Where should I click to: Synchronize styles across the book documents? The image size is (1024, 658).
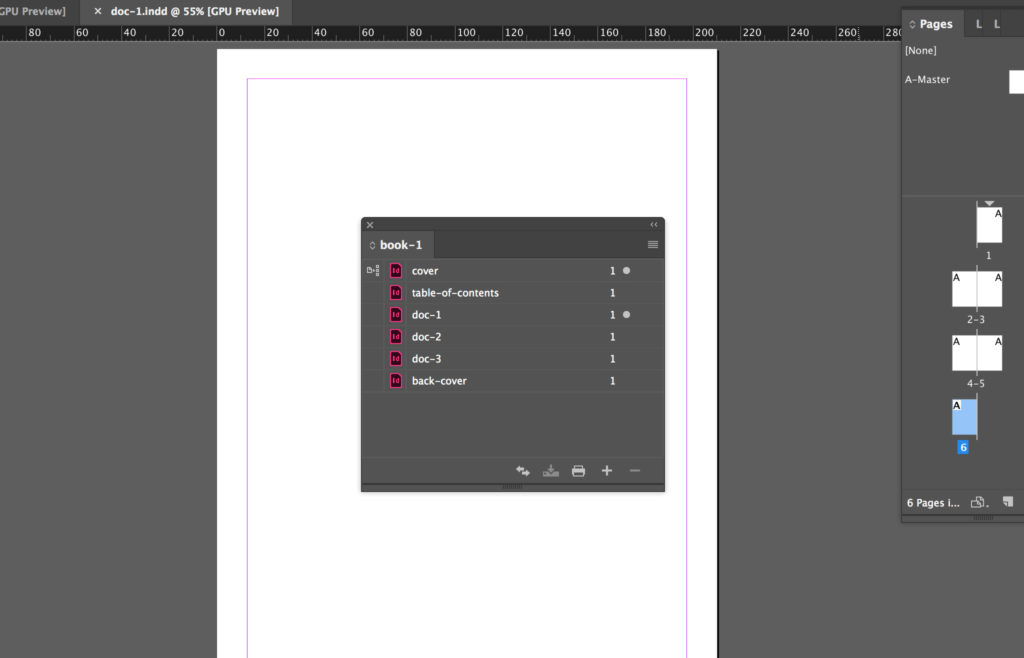click(522, 470)
